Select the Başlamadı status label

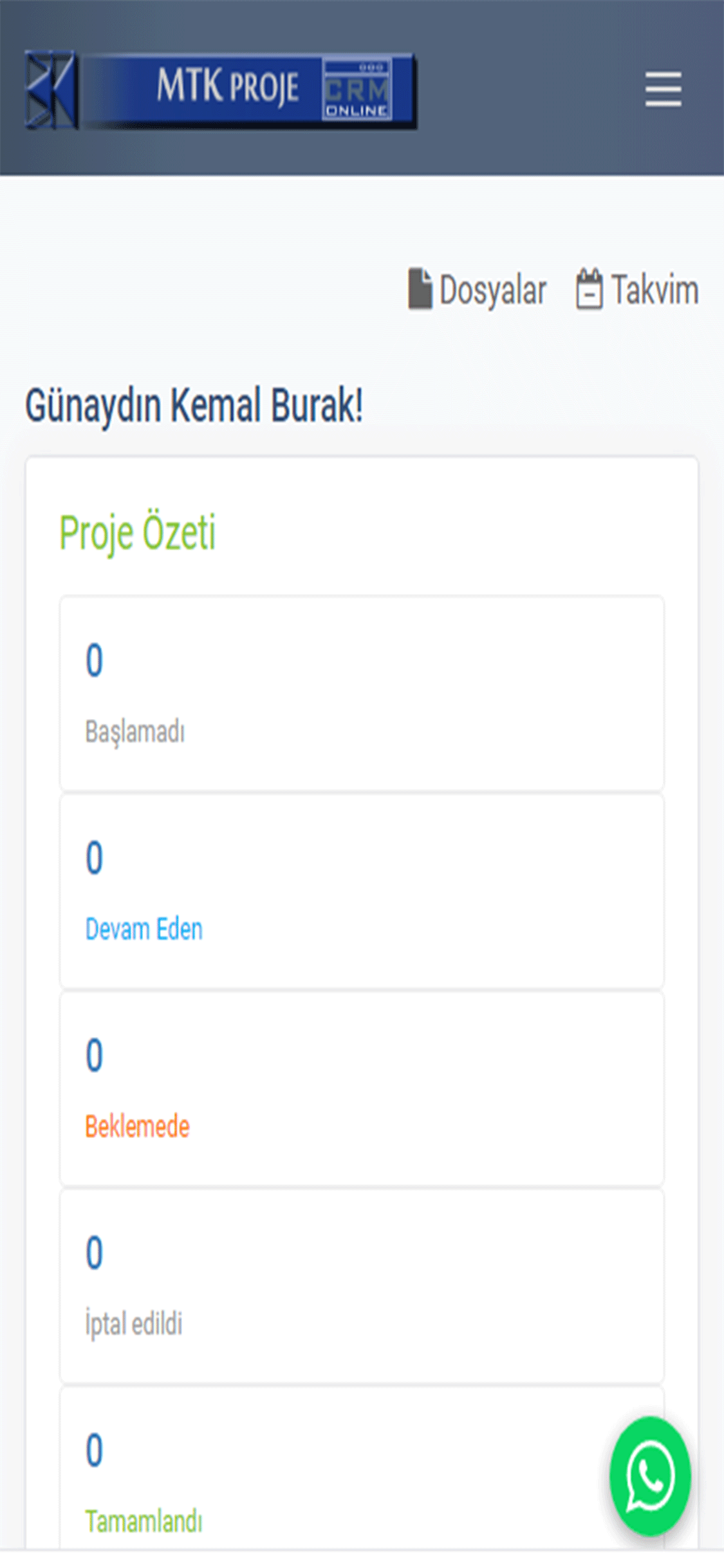pyautogui.click(x=135, y=732)
